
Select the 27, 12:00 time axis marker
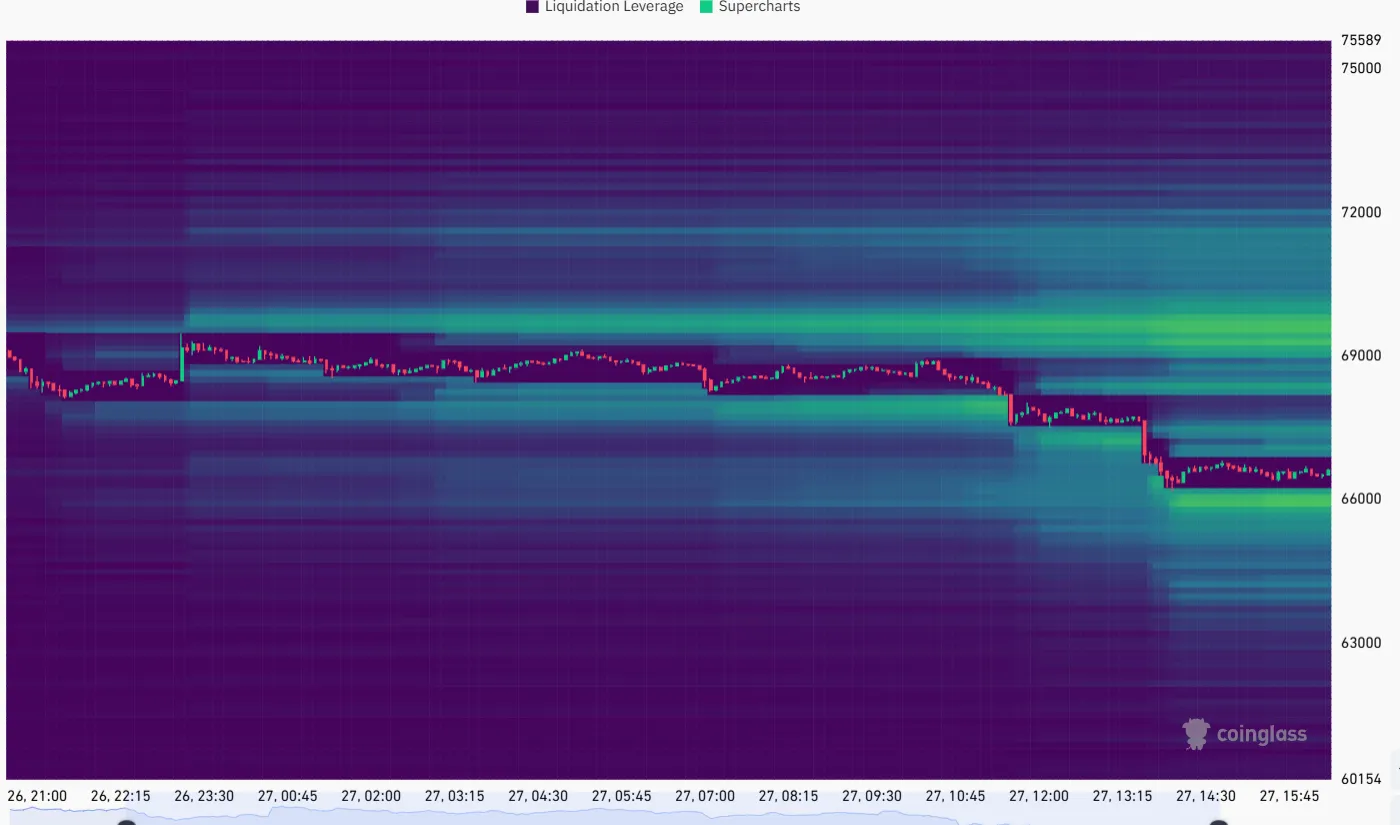[1039, 796]
